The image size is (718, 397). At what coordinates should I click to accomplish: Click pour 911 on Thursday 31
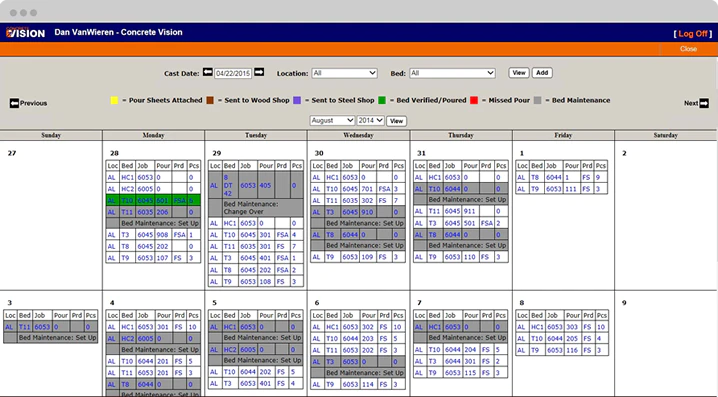[x=470, y=211]
